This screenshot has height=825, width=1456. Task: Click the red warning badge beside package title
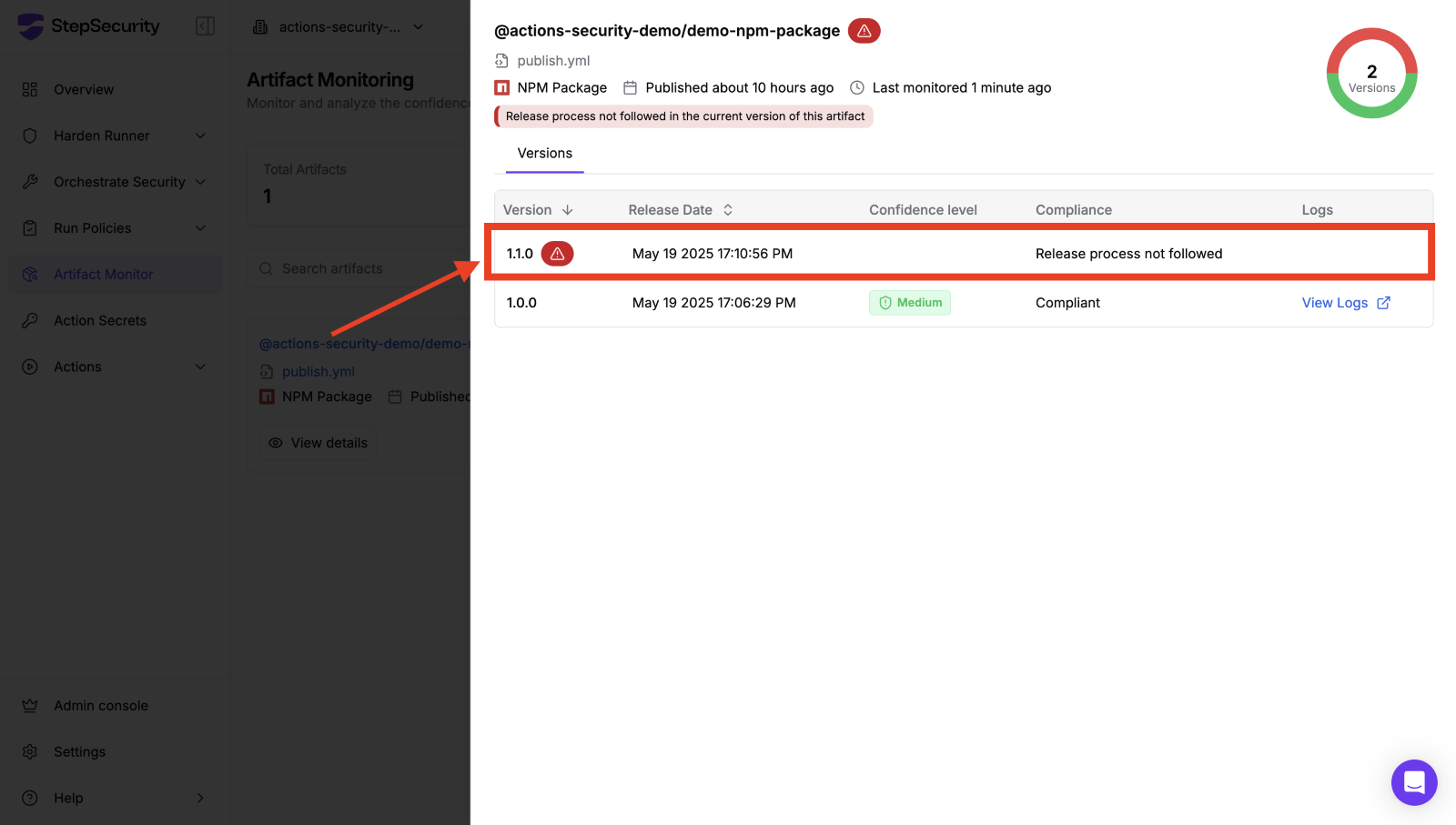(864, 31)
